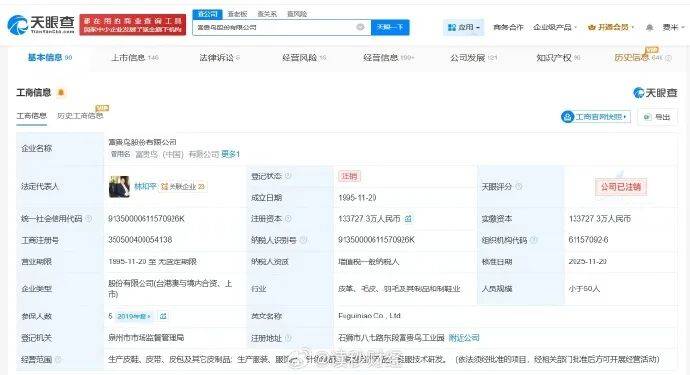Click the 泉州市市场监督管理局 registration authority value
This screenshot has width=690, height=375.
pyautogui.click(x=146, y=338)
